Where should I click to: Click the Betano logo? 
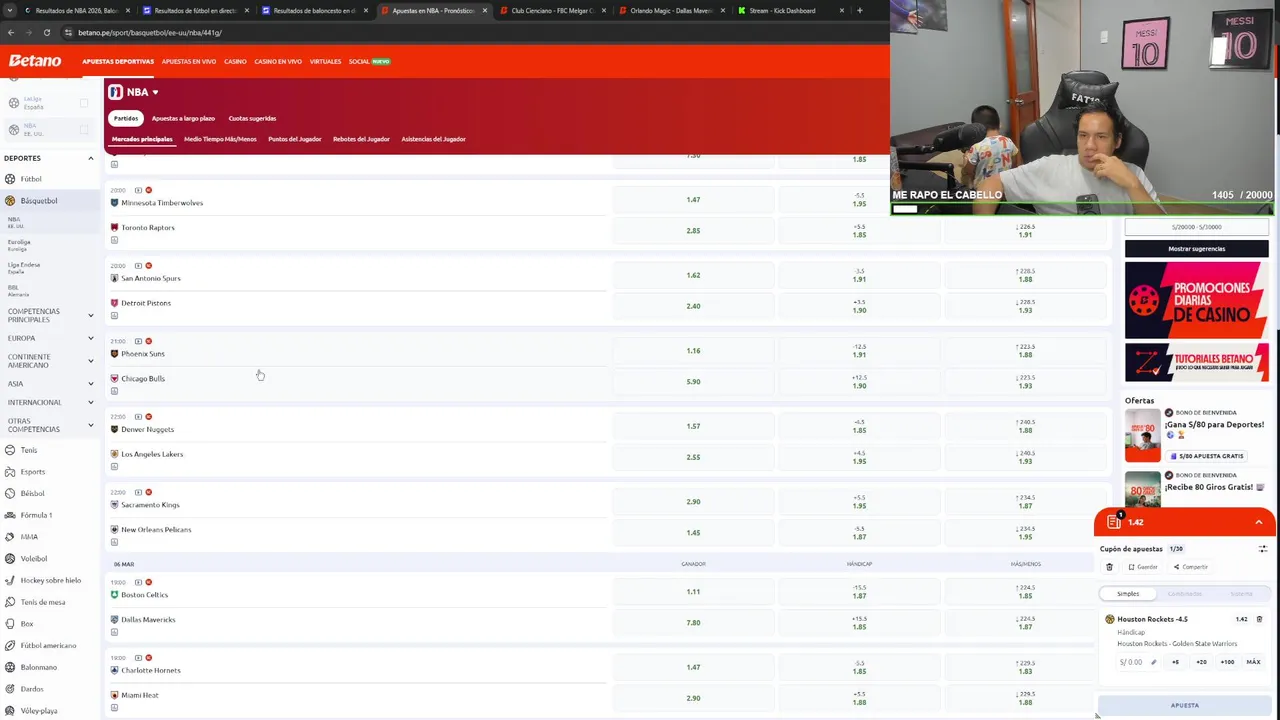[35, 61]
